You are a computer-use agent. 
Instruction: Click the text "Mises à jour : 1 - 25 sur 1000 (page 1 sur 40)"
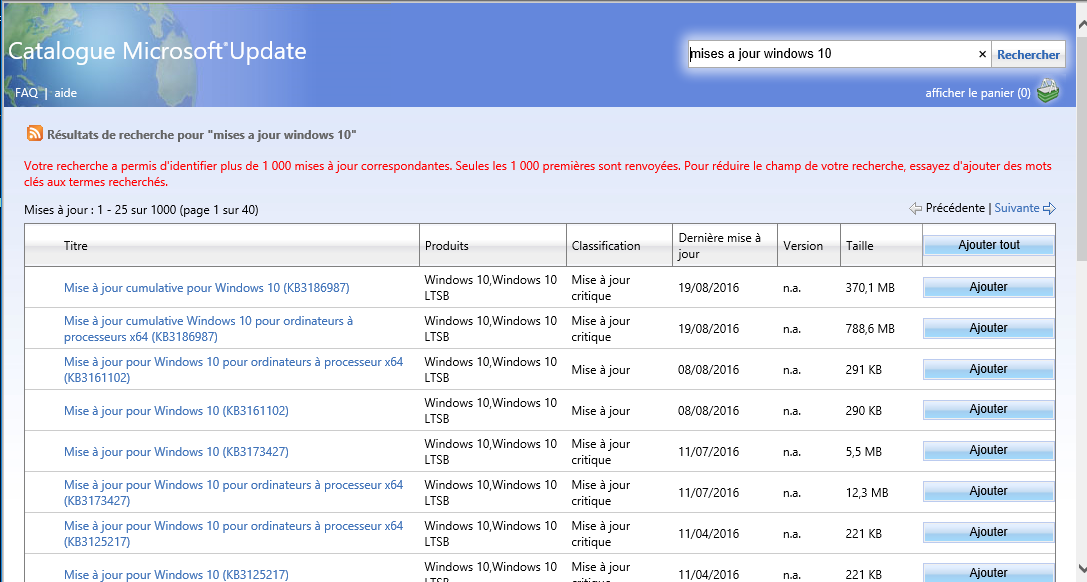click(x=141, y=210)
